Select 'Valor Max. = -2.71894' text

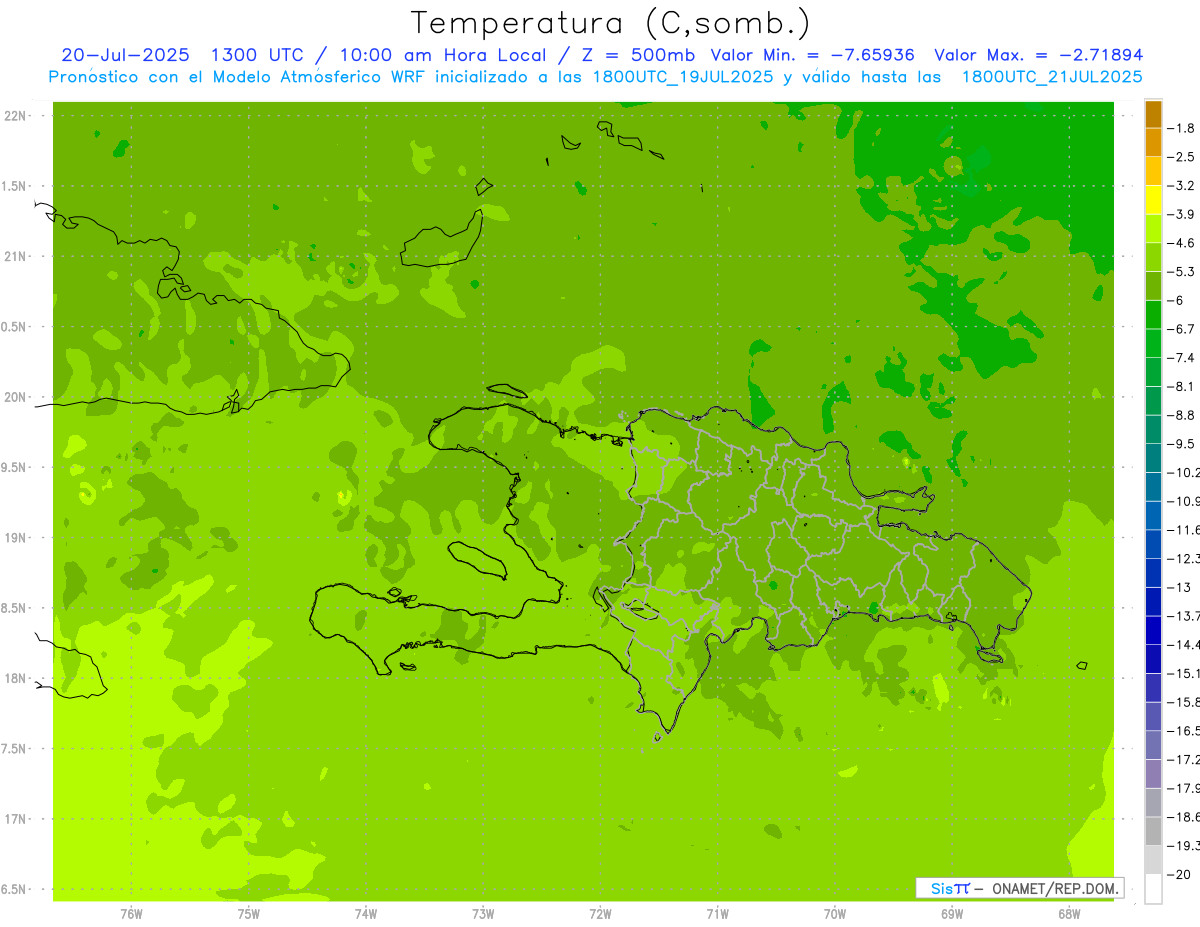point(1039,55)
